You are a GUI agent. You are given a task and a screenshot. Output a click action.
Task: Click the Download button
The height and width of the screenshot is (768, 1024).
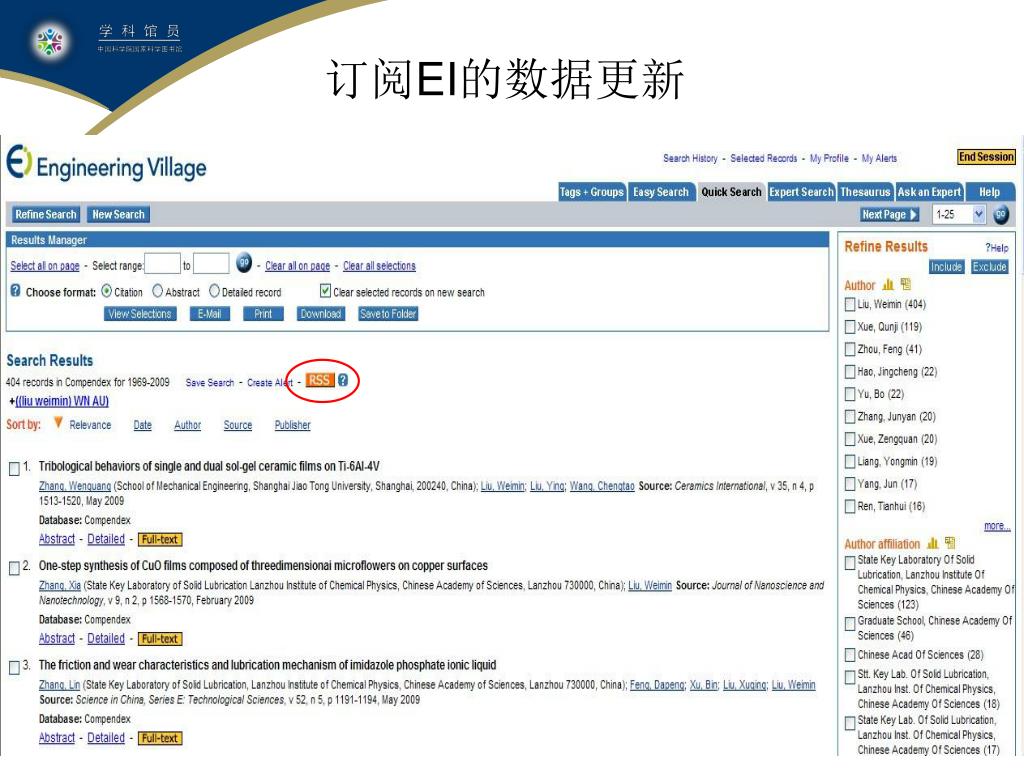pos(321,314)
